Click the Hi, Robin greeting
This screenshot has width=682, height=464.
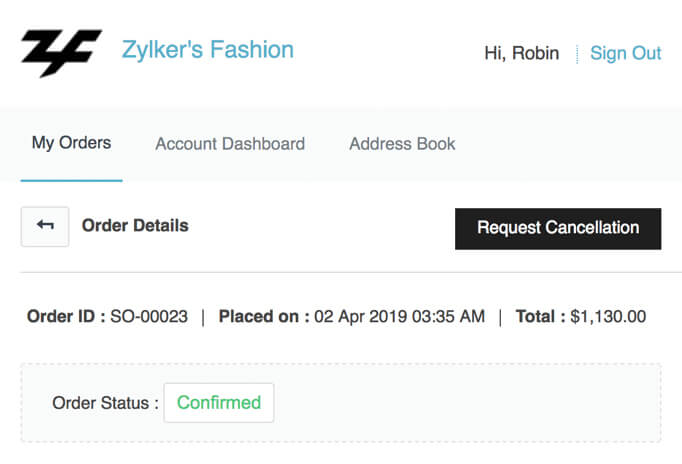(521, 53)
